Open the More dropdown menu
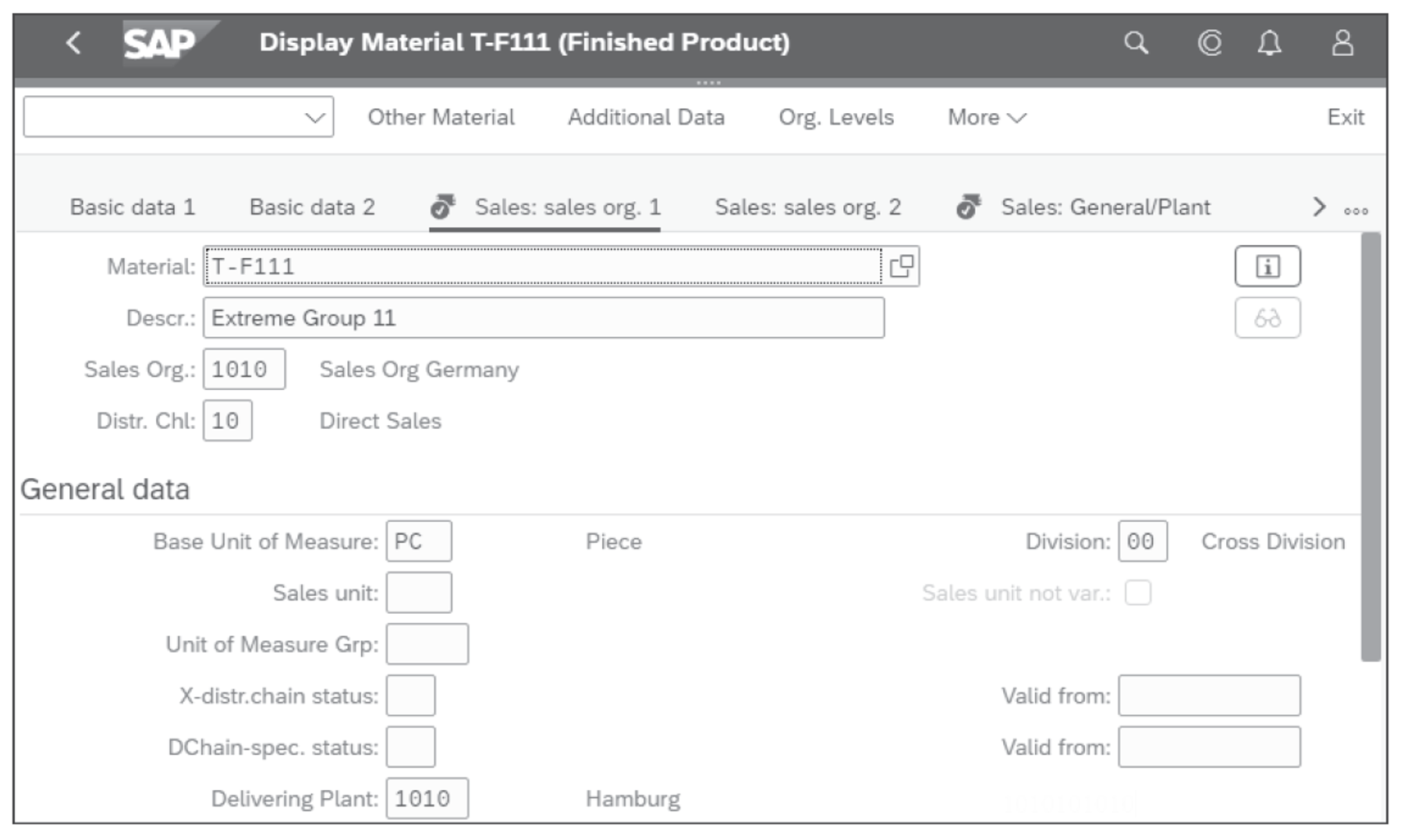This screenshot has height=840, width=1404. [984, 117]
